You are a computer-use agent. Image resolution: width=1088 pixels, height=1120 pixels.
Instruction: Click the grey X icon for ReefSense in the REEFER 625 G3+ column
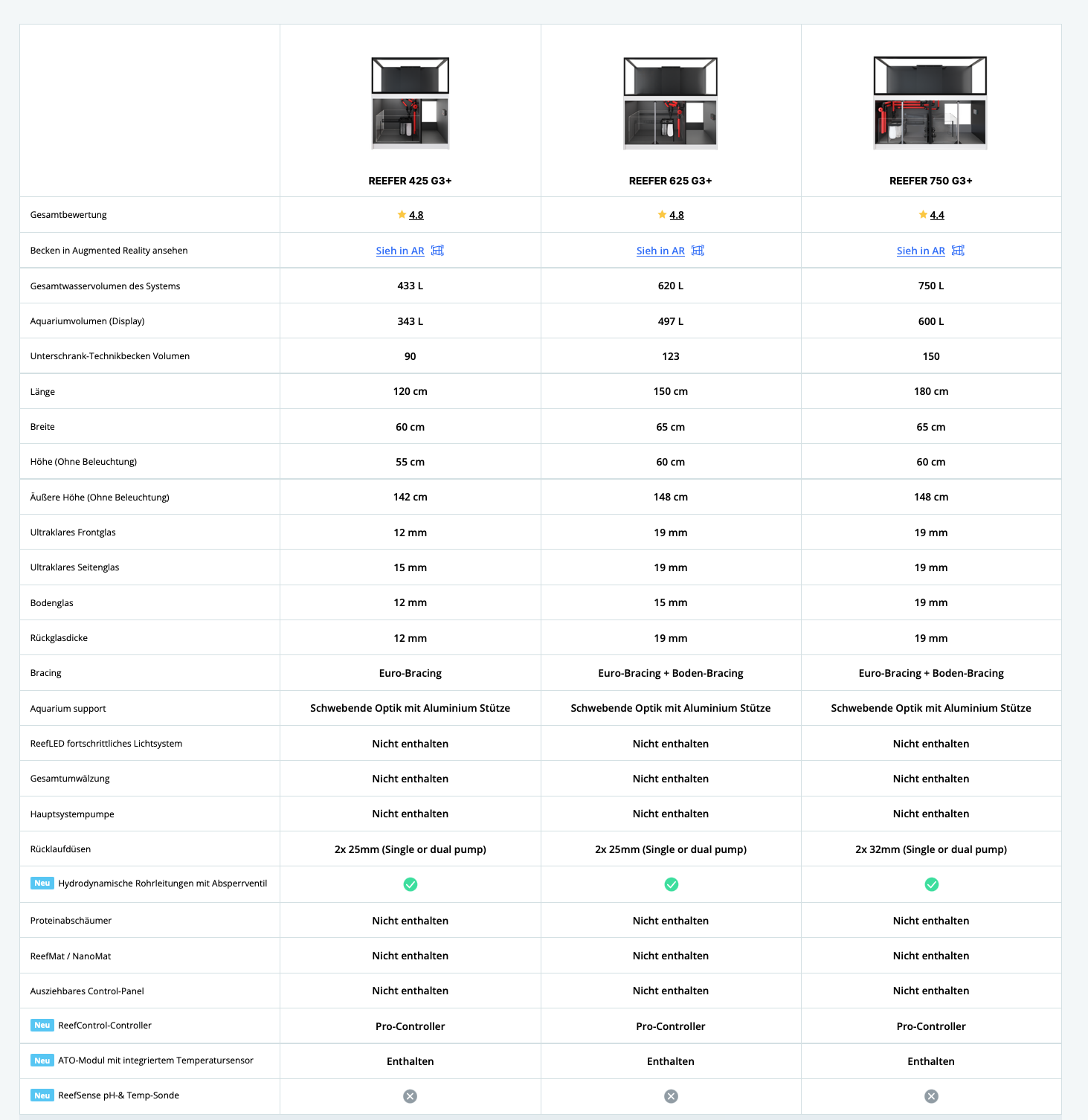(x=671, y=1096)
